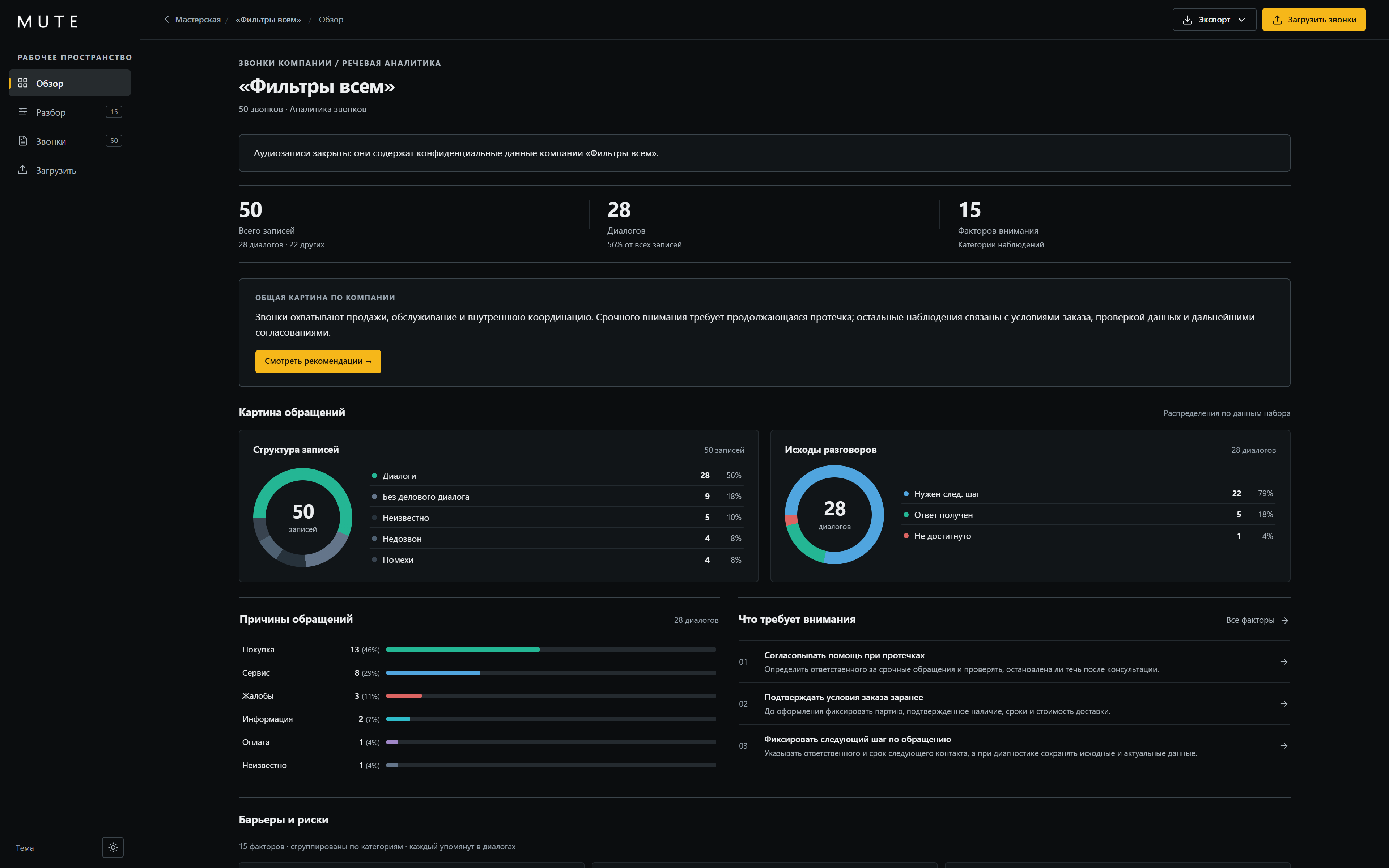The image size is (1389, 868).
Task: Click the arrow next to Все факторы
Action: click(1285, 621)
